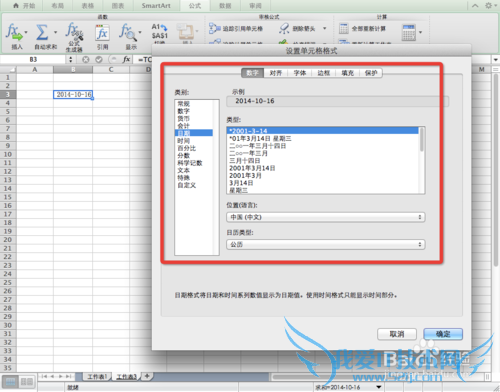Click the formula bar confirm checkmark icon
The image size is (500, 392).
pyautogui.click(x=99, y=59)
